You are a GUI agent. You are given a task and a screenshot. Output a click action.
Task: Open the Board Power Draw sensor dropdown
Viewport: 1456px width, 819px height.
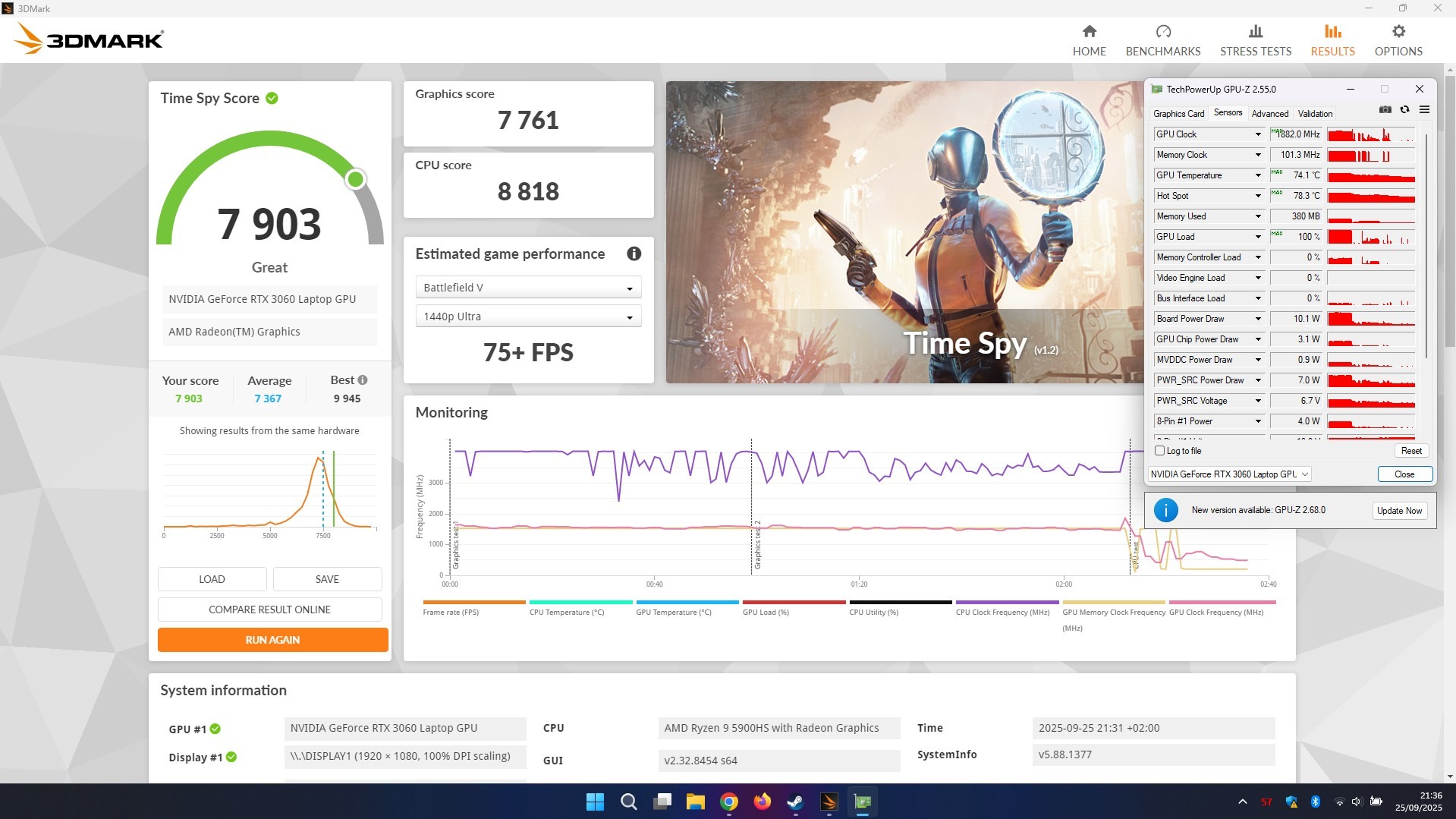[x=1257, y=319]
